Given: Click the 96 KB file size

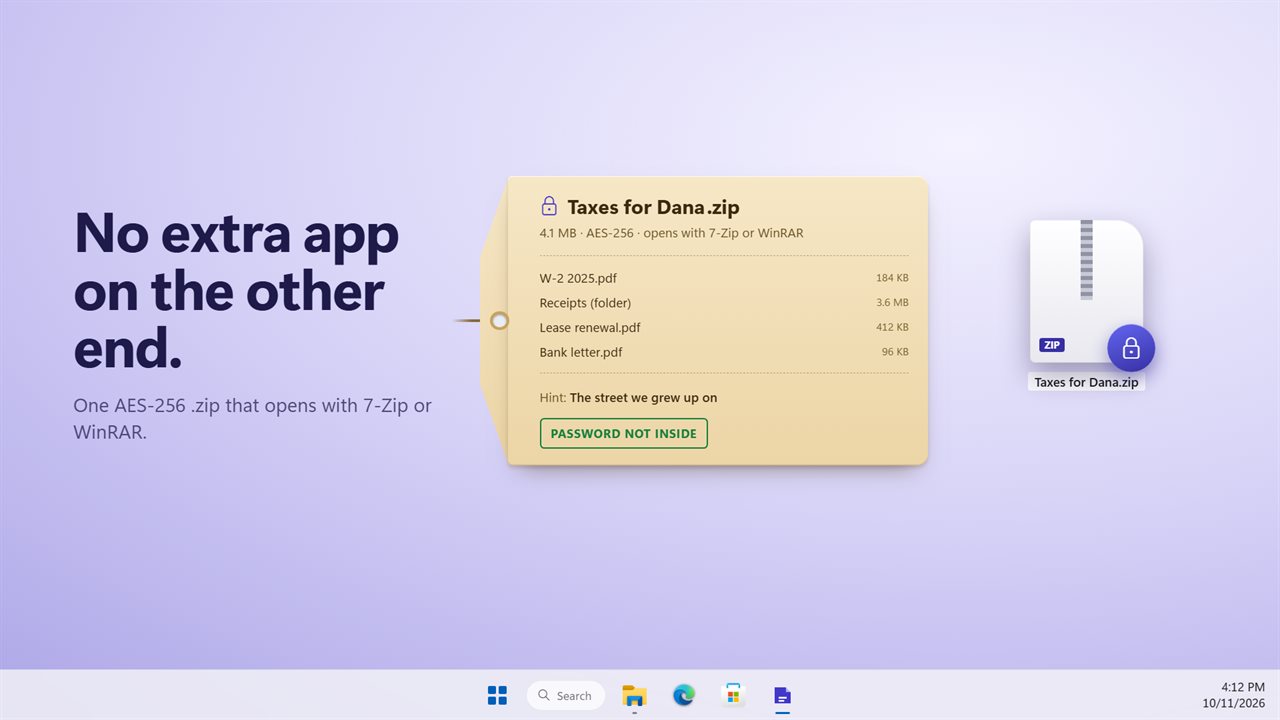Looking at the screenshot, I should click(x=895, y=352).
